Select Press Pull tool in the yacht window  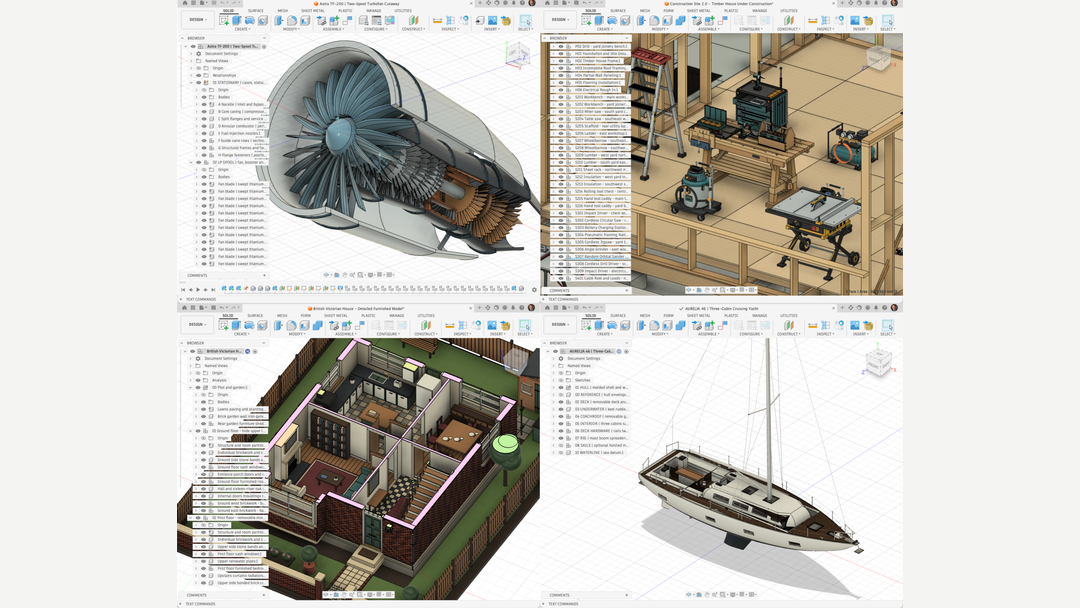(641, 326)
